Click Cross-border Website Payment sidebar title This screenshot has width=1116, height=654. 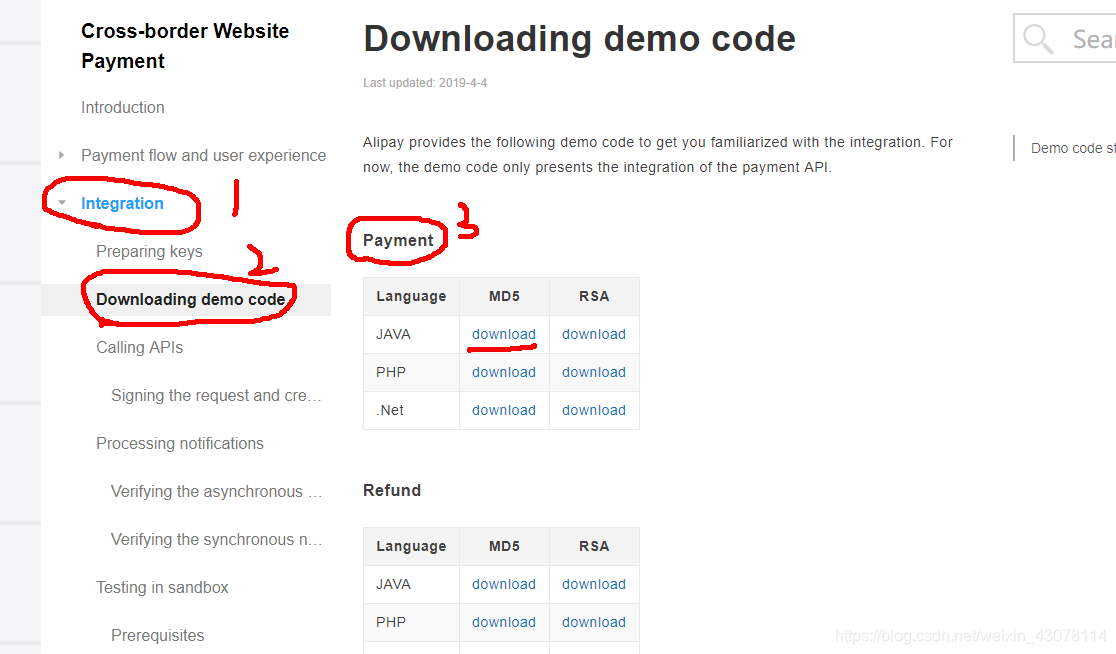click(185, 46)
